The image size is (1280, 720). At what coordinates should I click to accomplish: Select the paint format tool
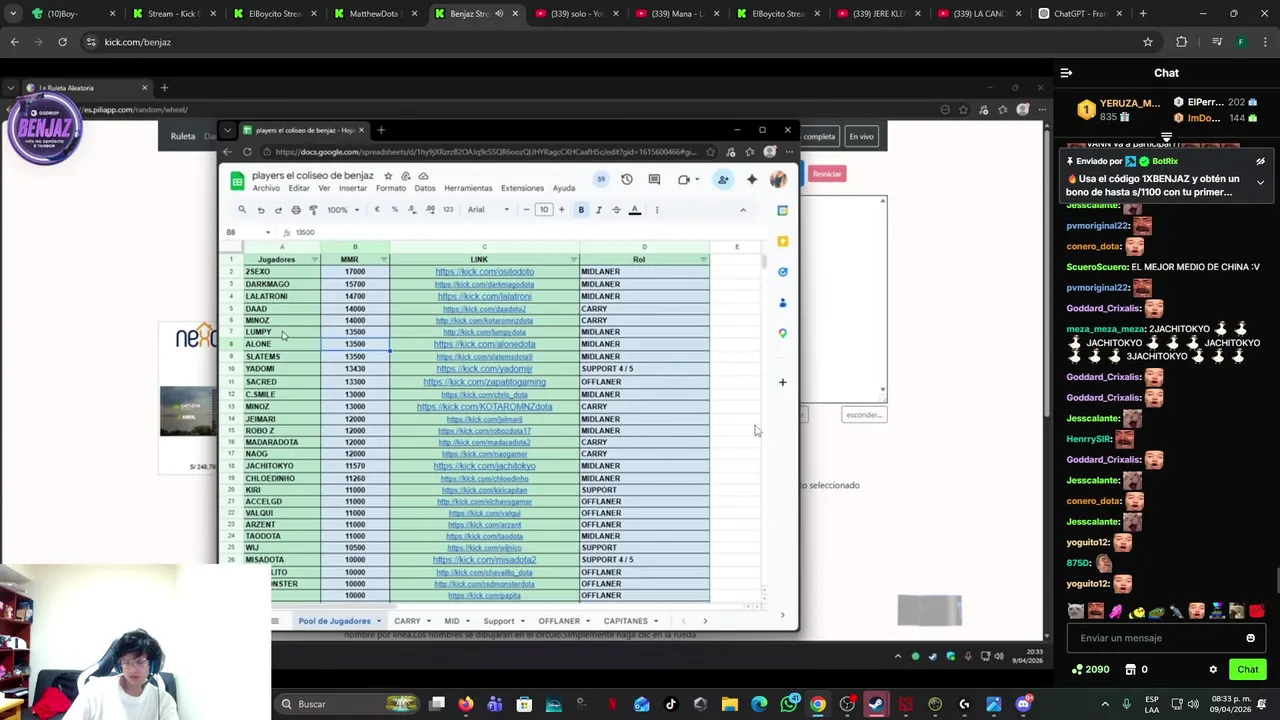pyautogui.click(x=313, y=210)
